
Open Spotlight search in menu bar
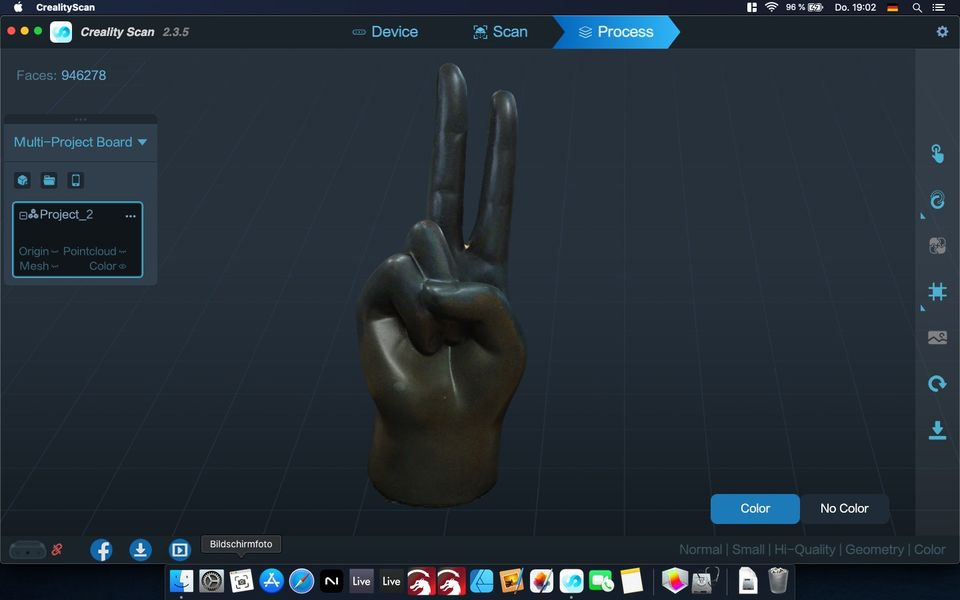pos(917,7)
